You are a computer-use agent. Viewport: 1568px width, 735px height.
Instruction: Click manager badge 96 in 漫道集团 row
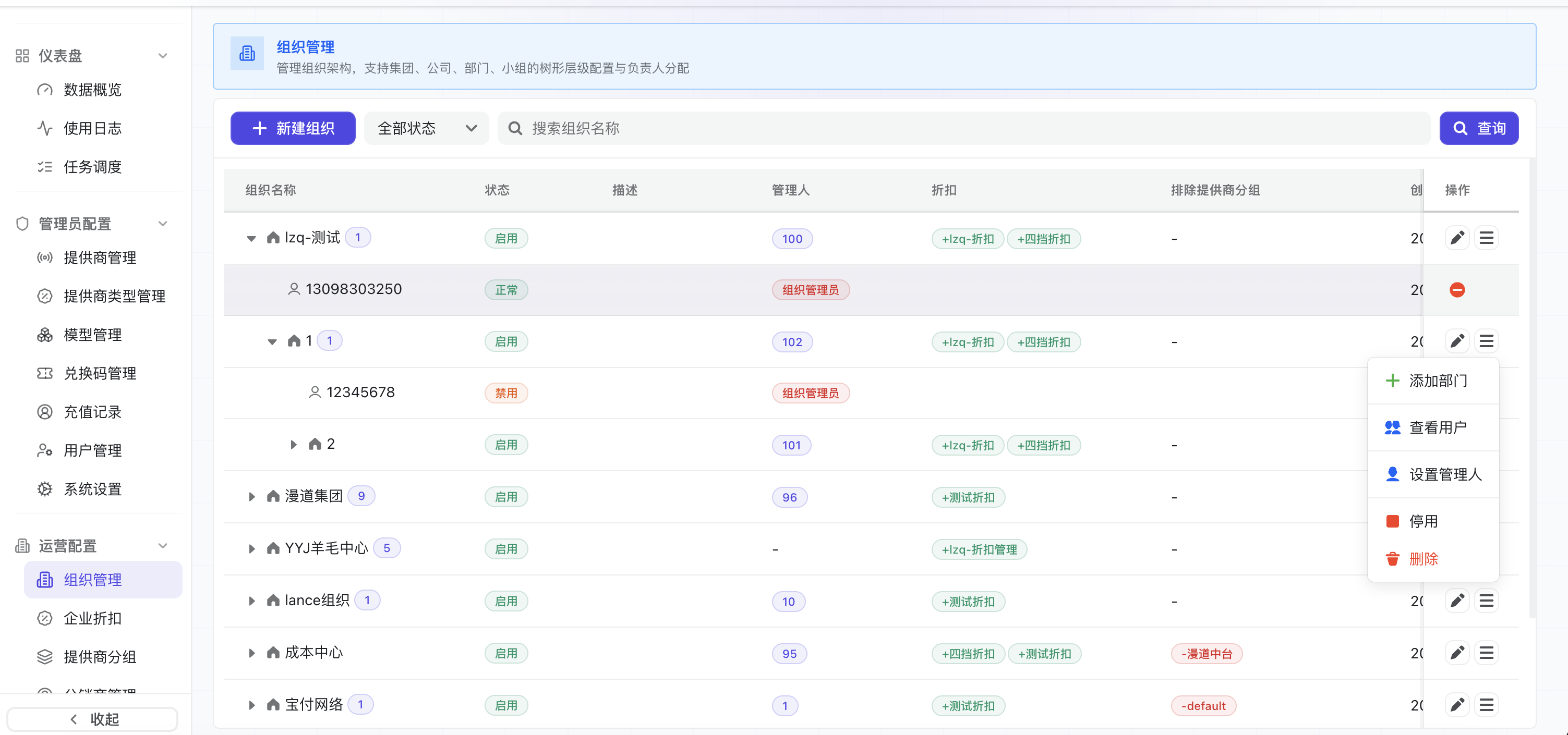(790, 497)
